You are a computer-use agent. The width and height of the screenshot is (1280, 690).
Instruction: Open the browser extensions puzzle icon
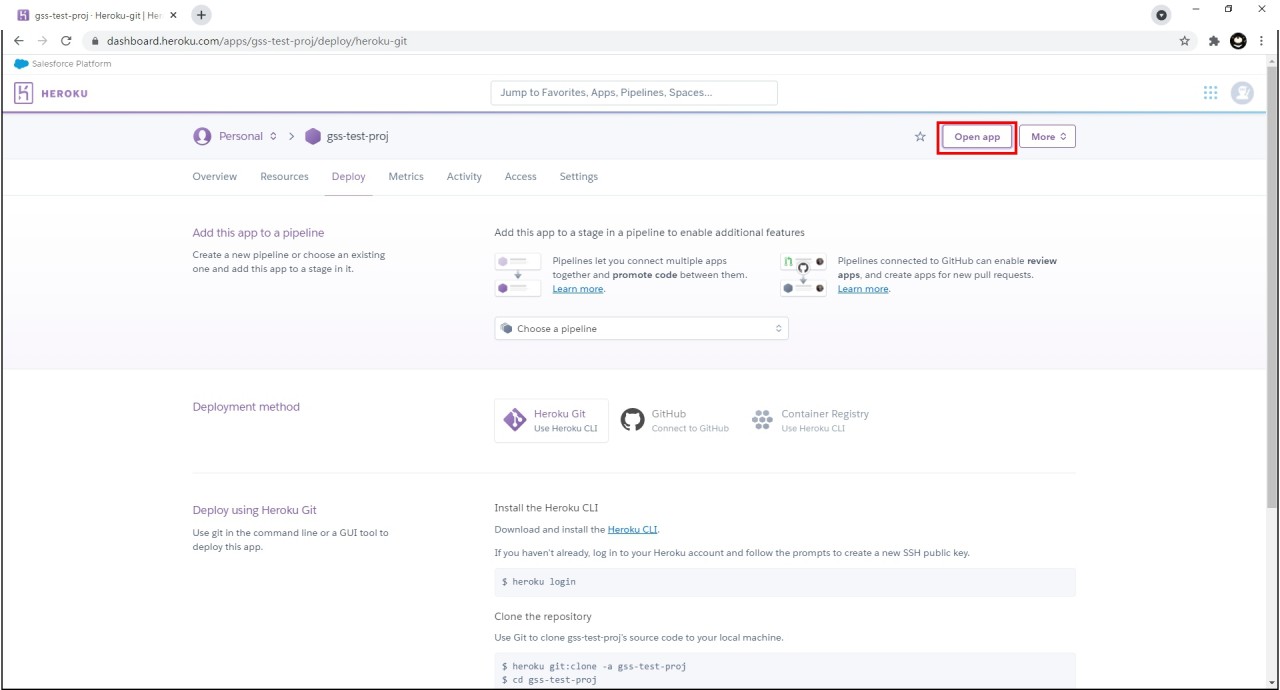[x=1214, y=41]
